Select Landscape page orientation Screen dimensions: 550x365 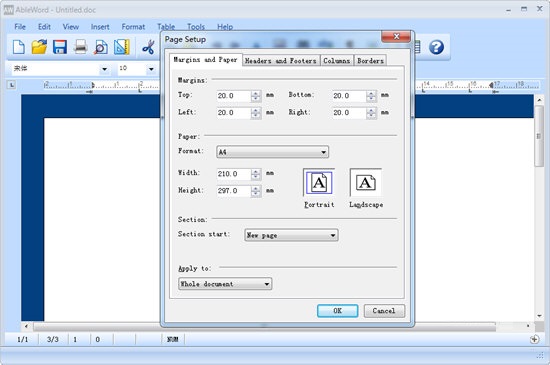366,183
